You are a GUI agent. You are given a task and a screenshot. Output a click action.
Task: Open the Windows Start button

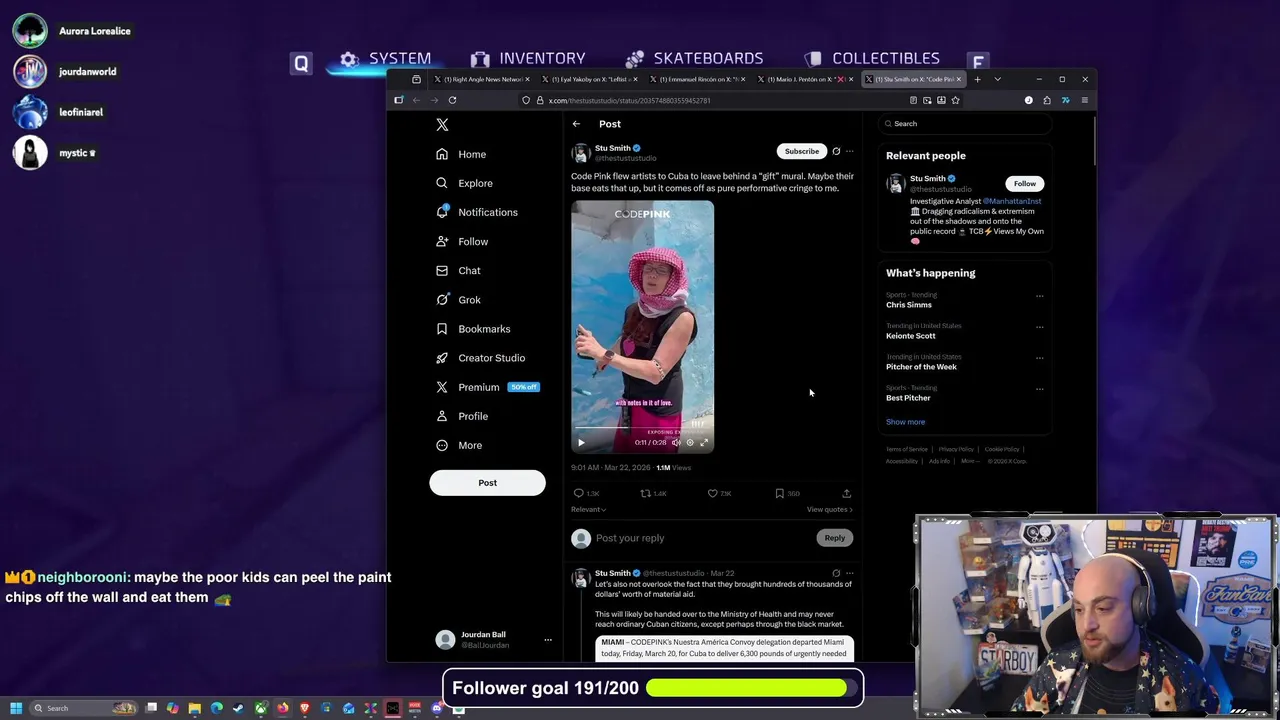tap(16, 708)
